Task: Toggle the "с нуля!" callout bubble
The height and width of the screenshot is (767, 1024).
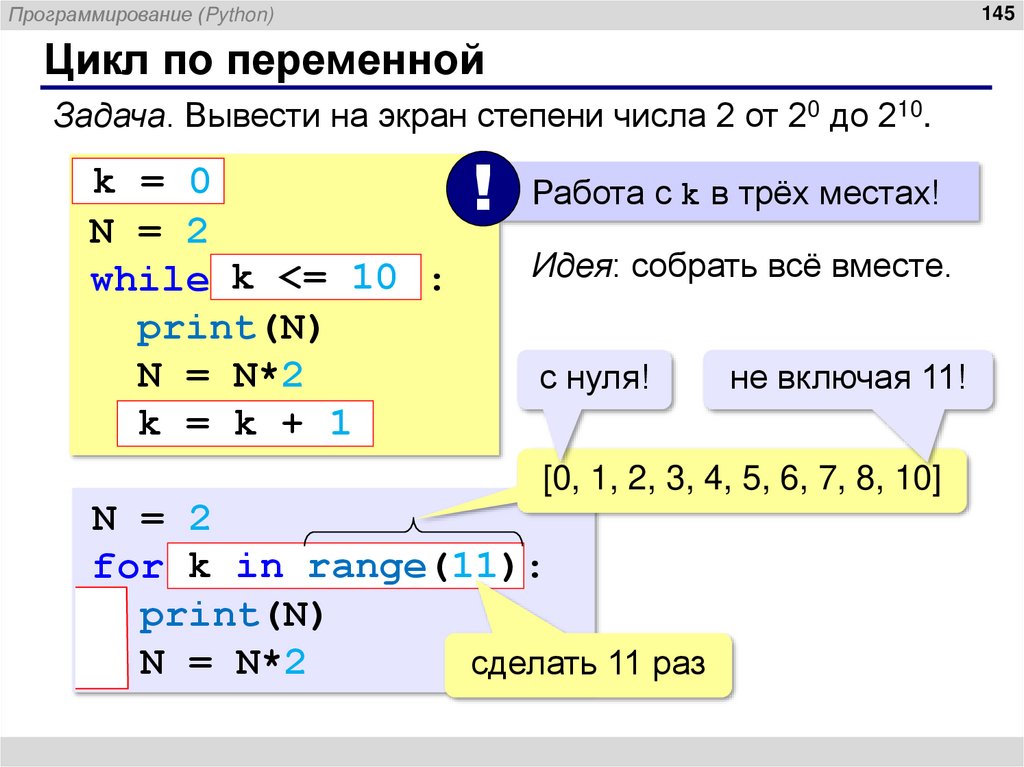Action: point(594,379)
